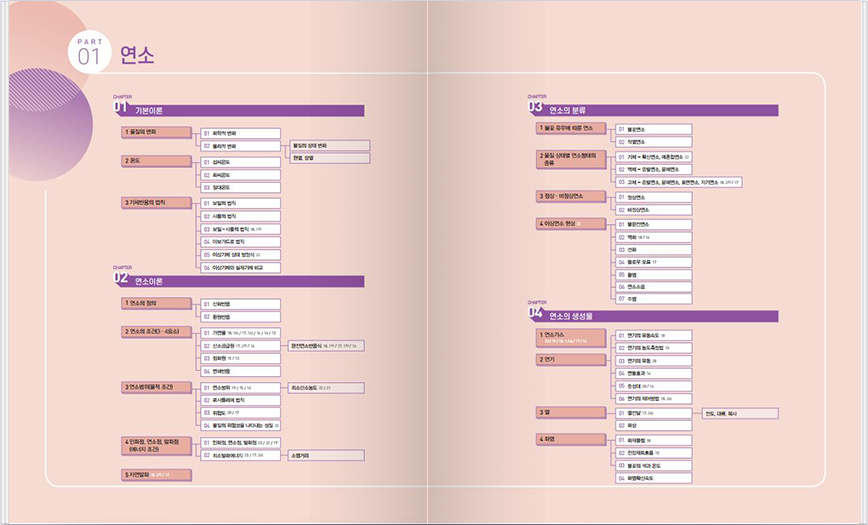This screenshot has height=525, width=868.
Task: Jump to the 연소의 분류 chapter bar
Action: click(660, 109)
